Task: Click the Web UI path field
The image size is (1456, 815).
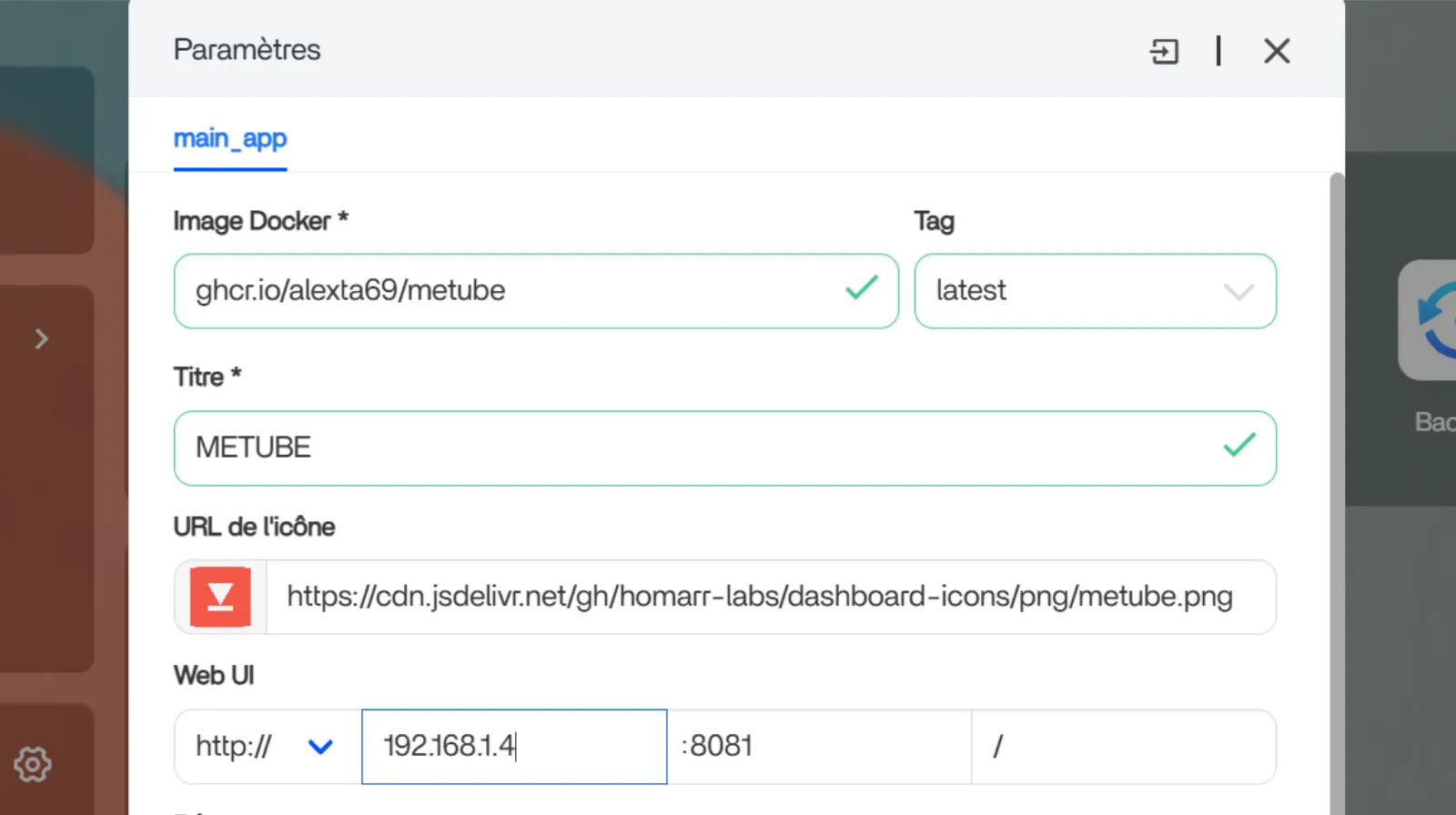Action: click(x=1123, y=747)
